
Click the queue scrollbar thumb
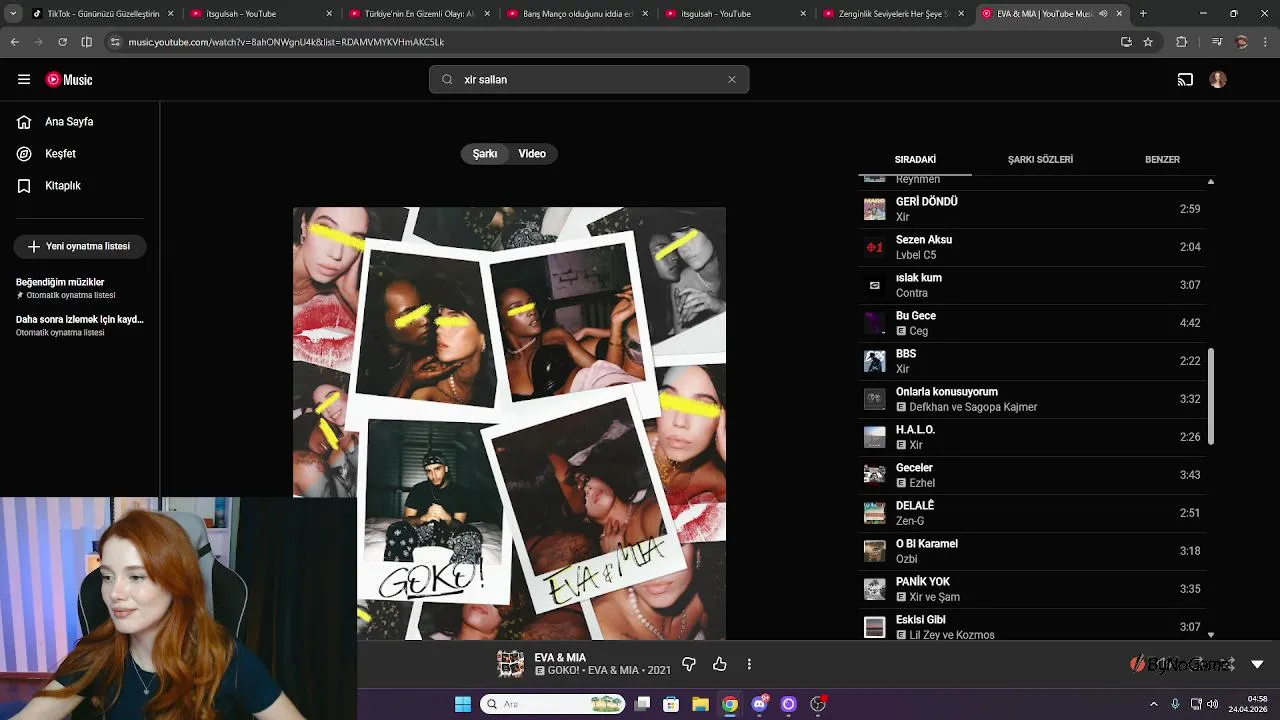coord(1211,397)
